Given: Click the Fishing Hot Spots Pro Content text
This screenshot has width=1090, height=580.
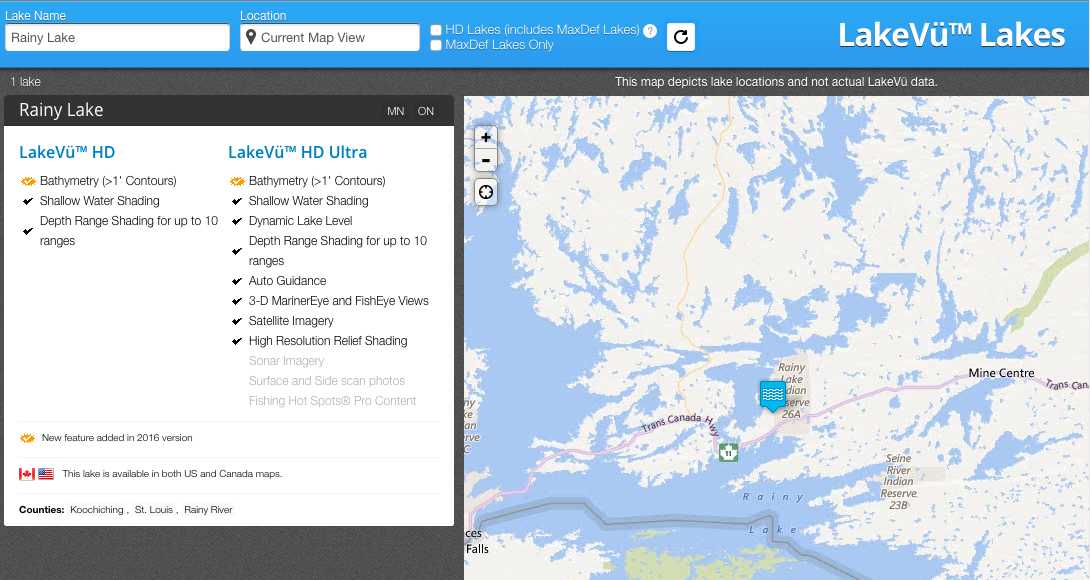Looking at the screenshot, I should coord(332,401).
